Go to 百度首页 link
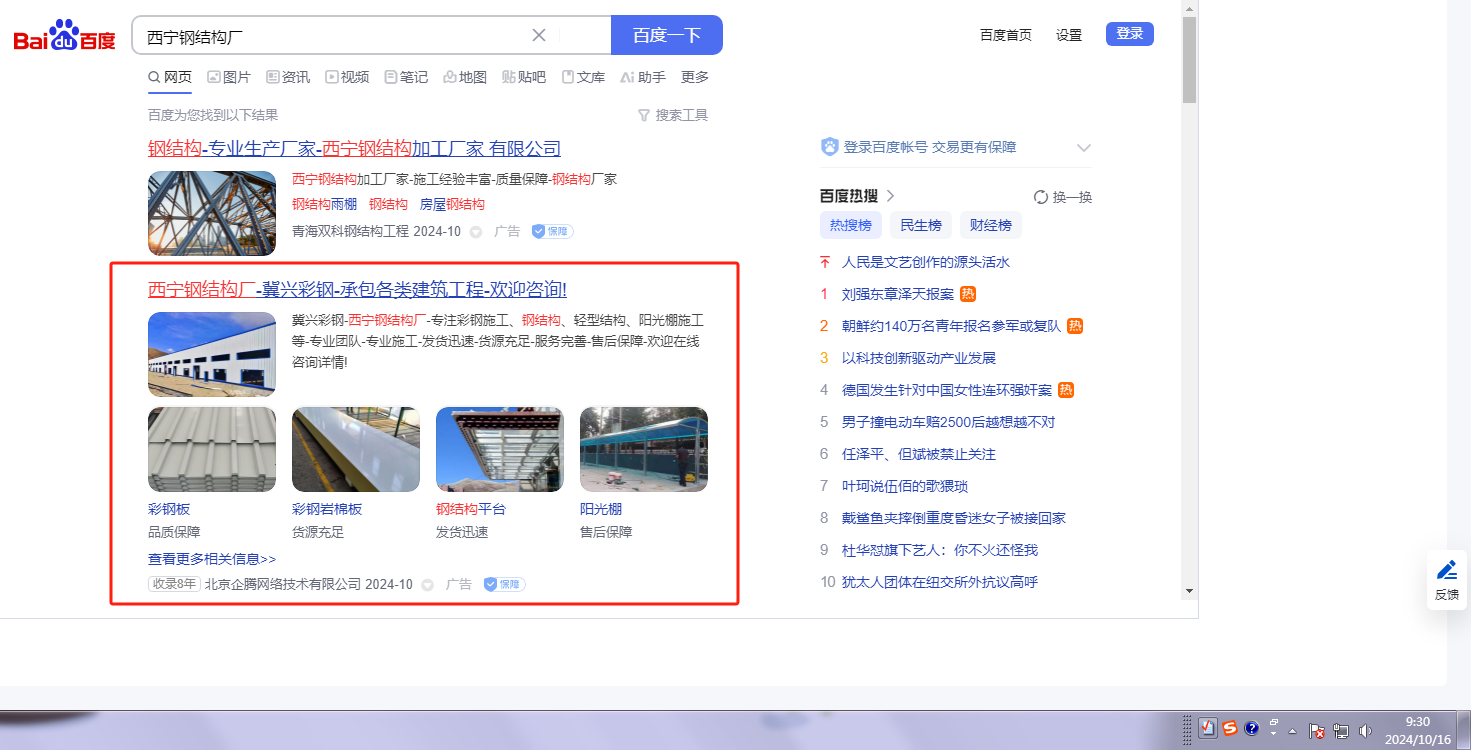The image size is (1471, 750). [x=1006, y=35]
